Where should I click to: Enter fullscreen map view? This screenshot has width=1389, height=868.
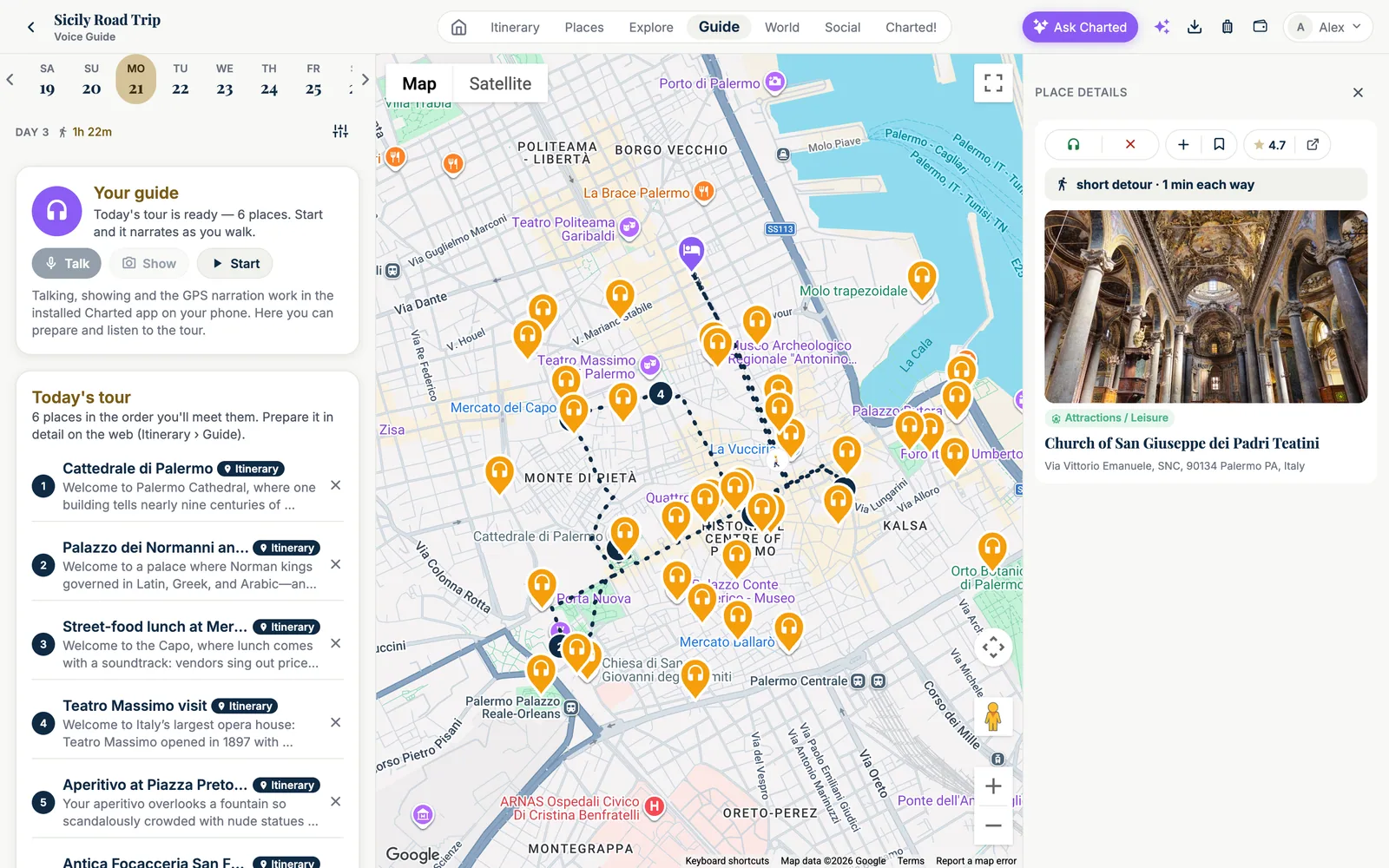(993, 83)
